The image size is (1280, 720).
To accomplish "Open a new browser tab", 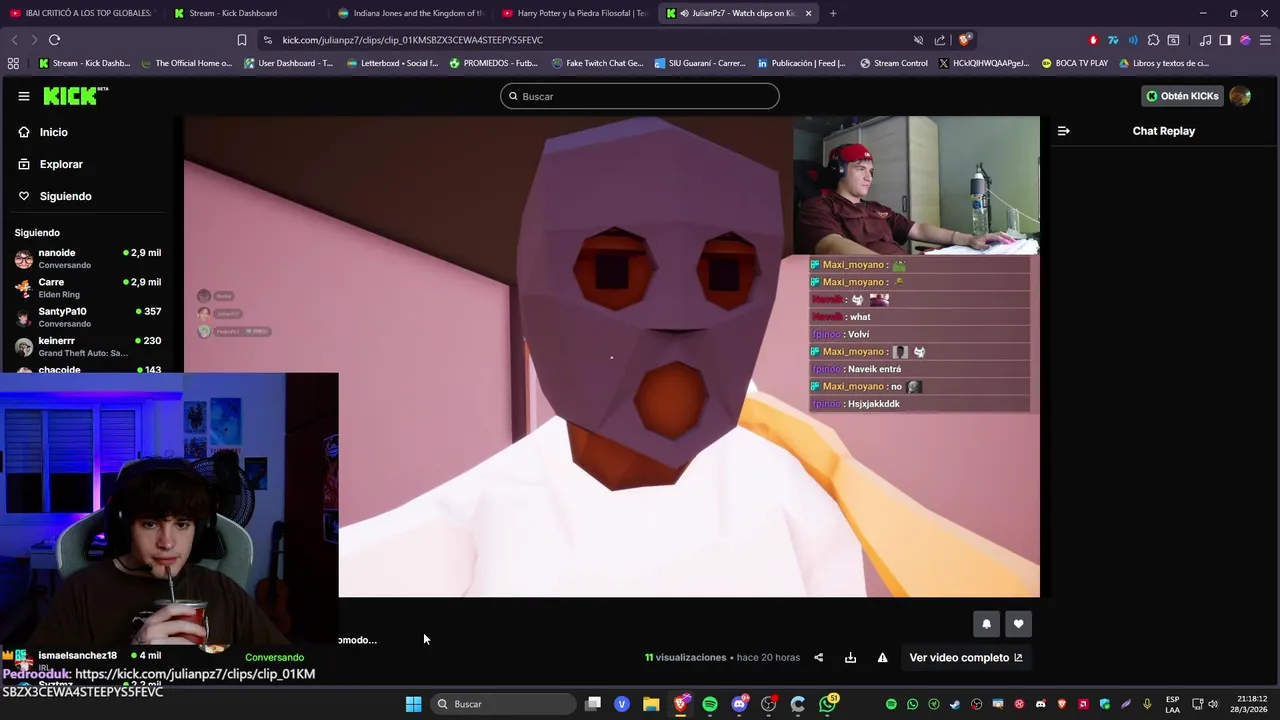I will pyautogui.click(x=833, y=13).
